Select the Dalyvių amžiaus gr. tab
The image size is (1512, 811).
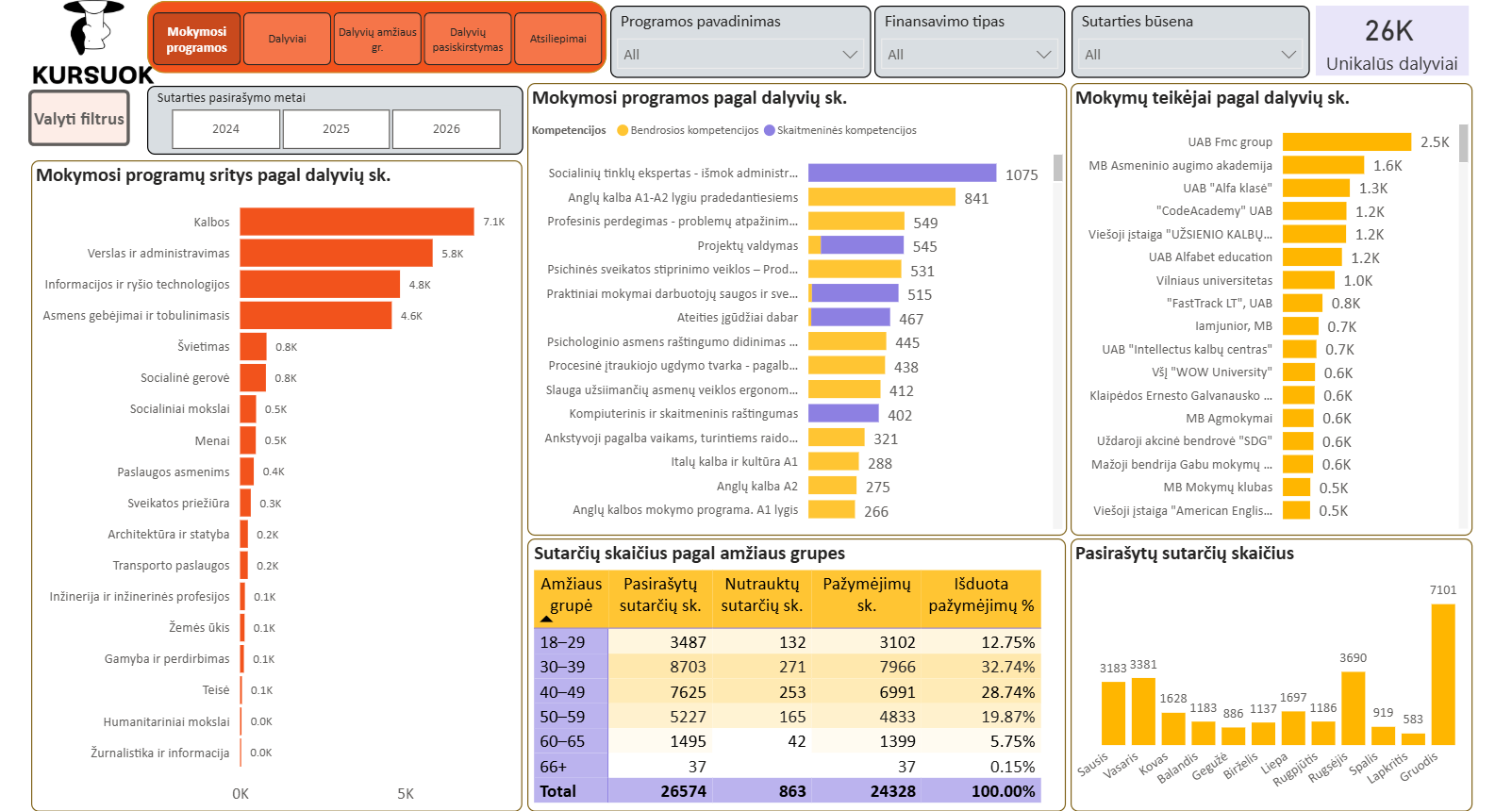(377, 40)
